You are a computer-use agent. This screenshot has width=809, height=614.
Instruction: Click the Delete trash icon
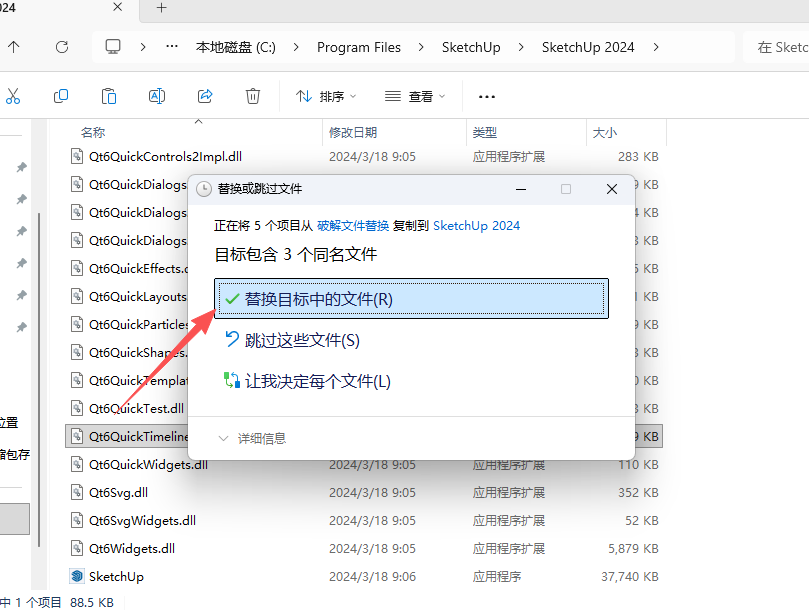coord(252,95)
